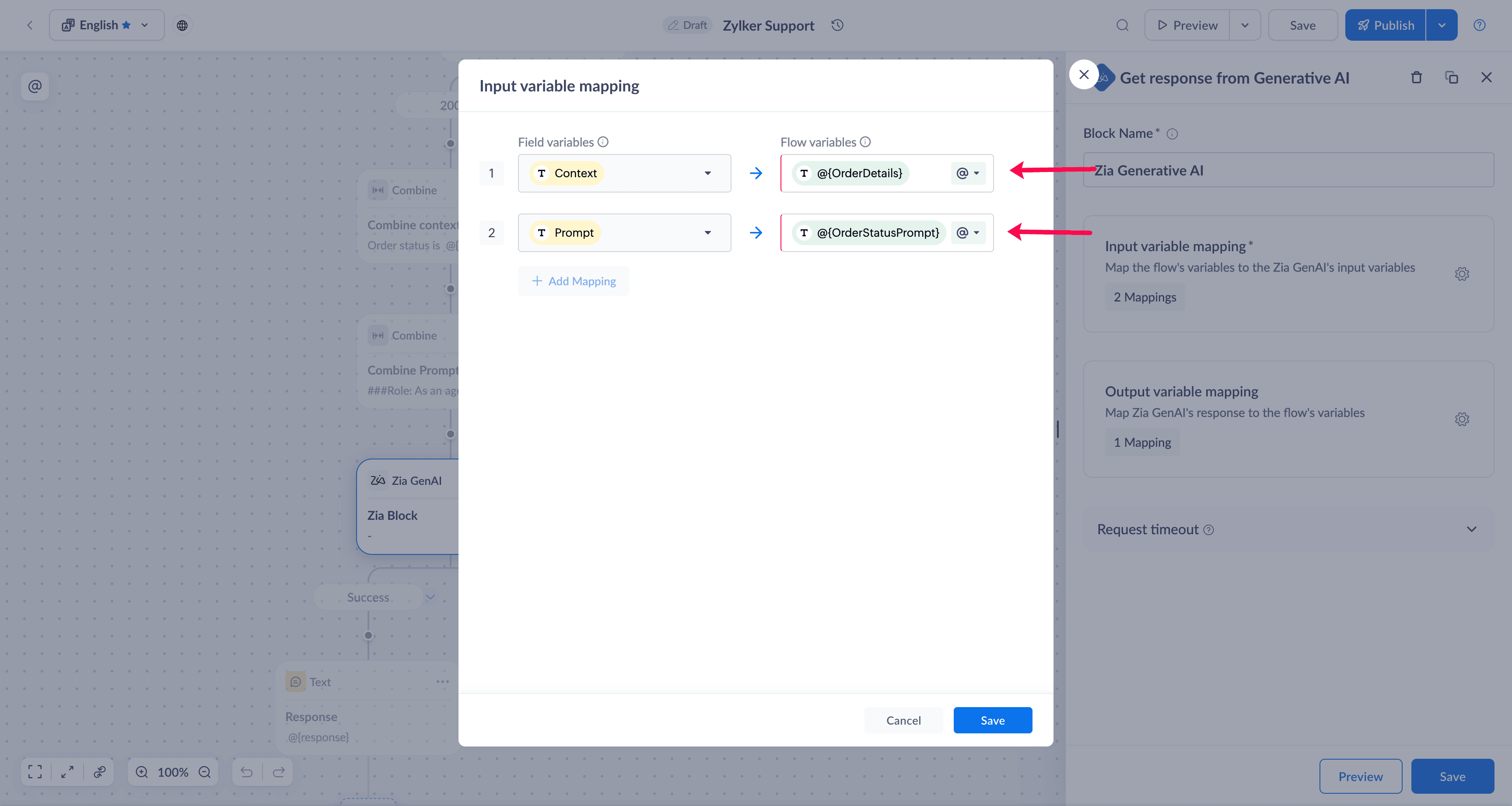Screen dimensions: 1512x806
Task: Click Flow variables info icon
Action: [865, 142]
